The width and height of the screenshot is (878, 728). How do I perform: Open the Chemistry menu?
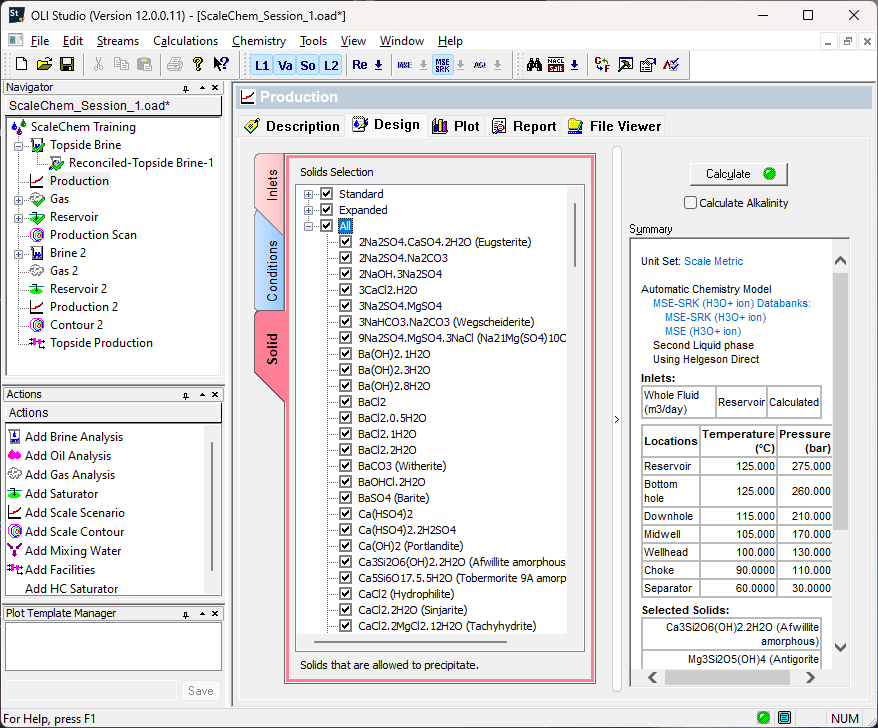pyautogui.click(x=259, y=41)
